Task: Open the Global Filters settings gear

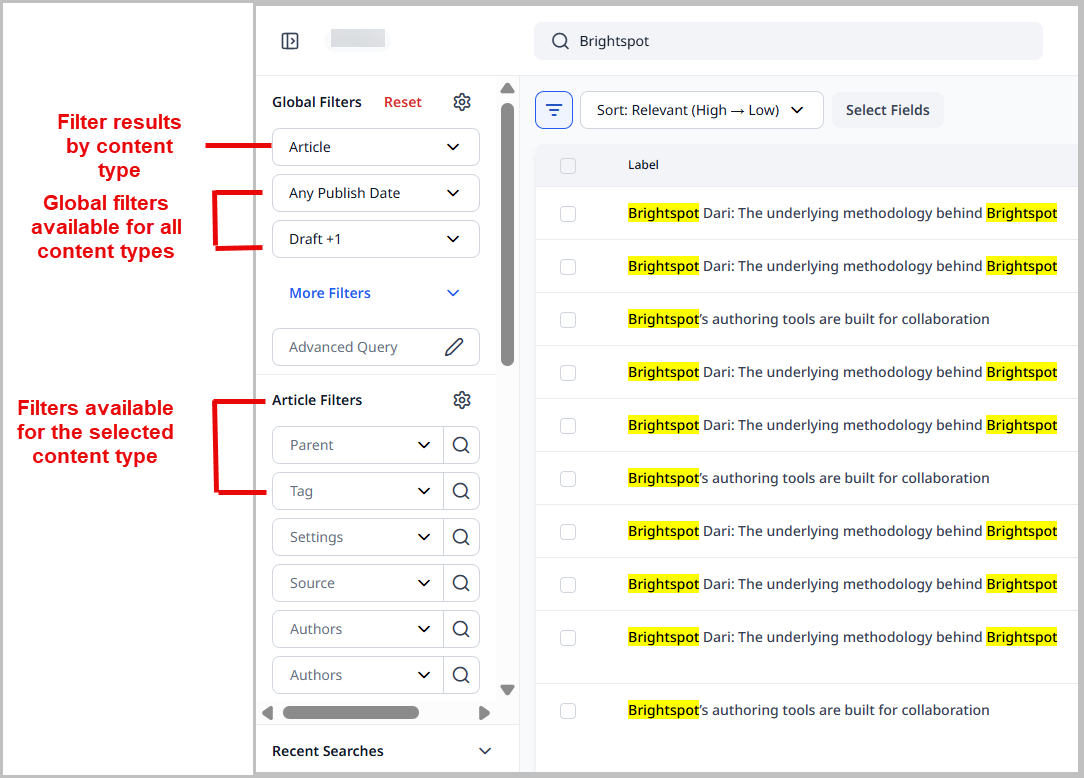Action: pos(461,101)
